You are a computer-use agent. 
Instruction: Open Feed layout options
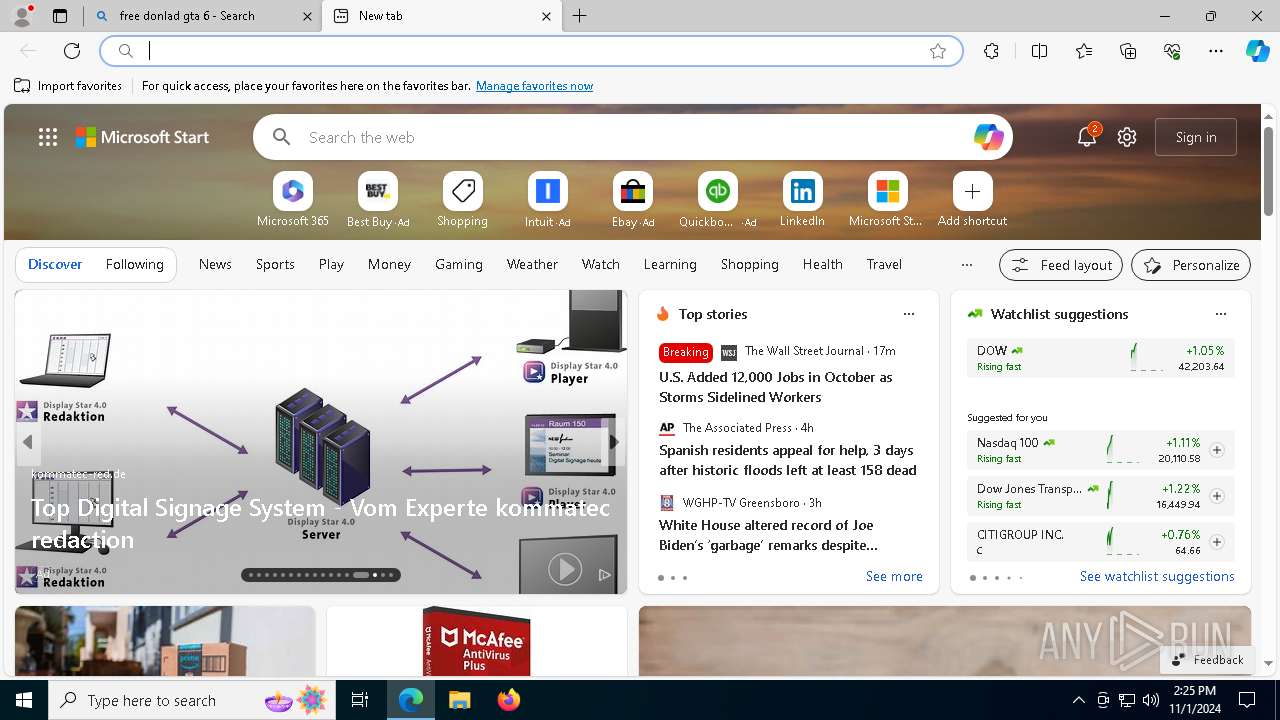[1061, 265]
